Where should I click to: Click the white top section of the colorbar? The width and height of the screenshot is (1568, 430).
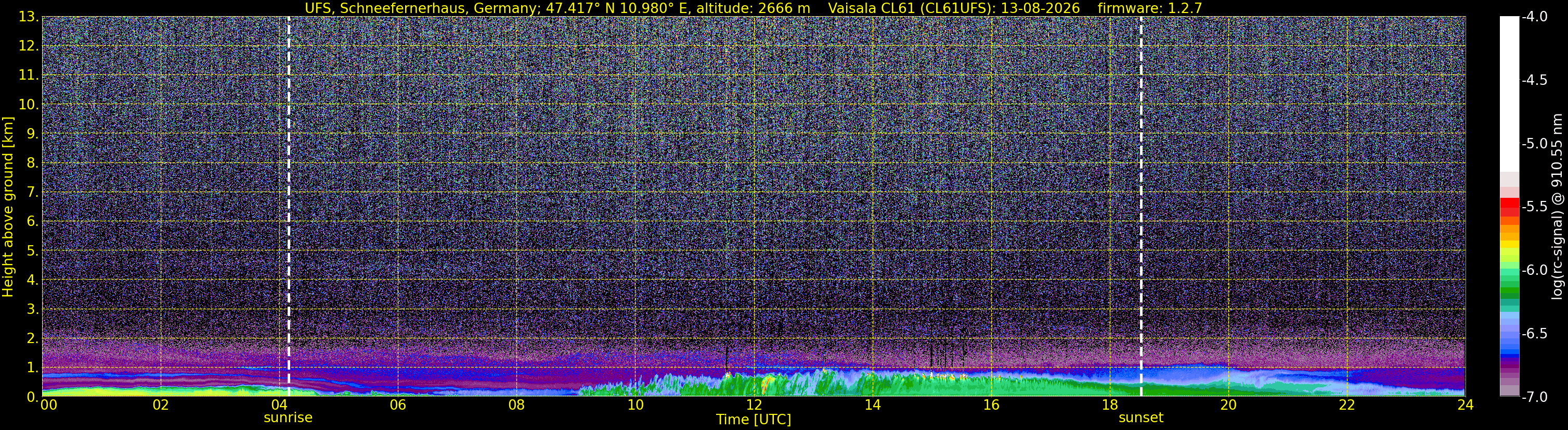click(x=1510, y=94)
